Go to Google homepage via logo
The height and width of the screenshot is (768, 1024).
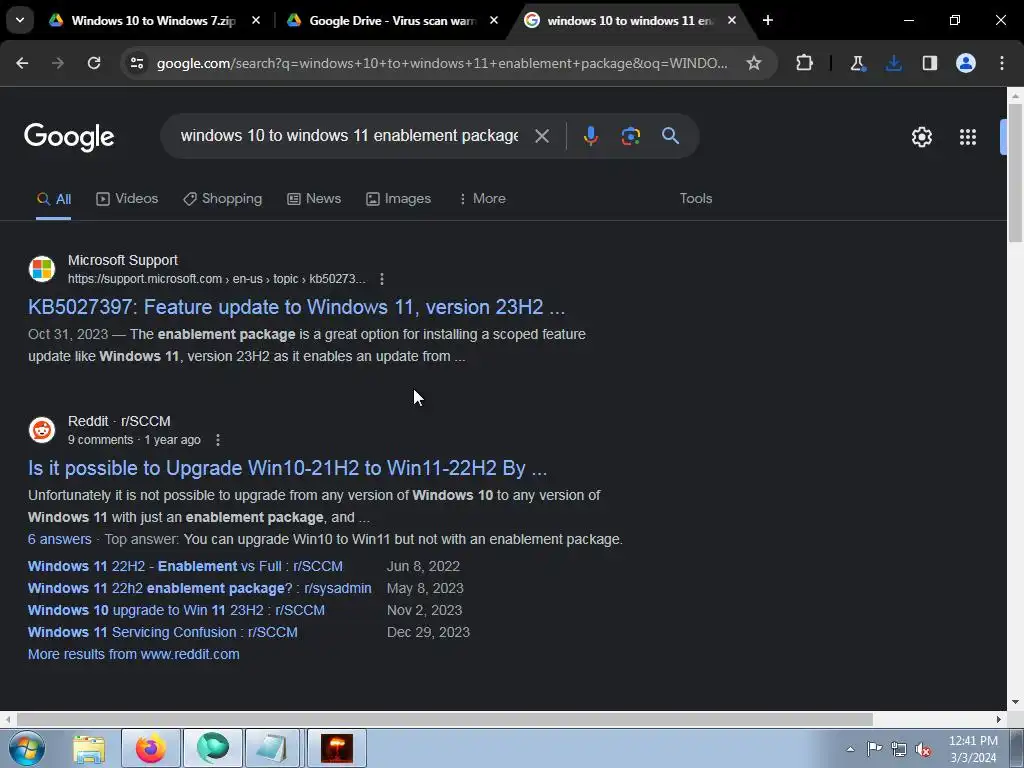(69, 136)
